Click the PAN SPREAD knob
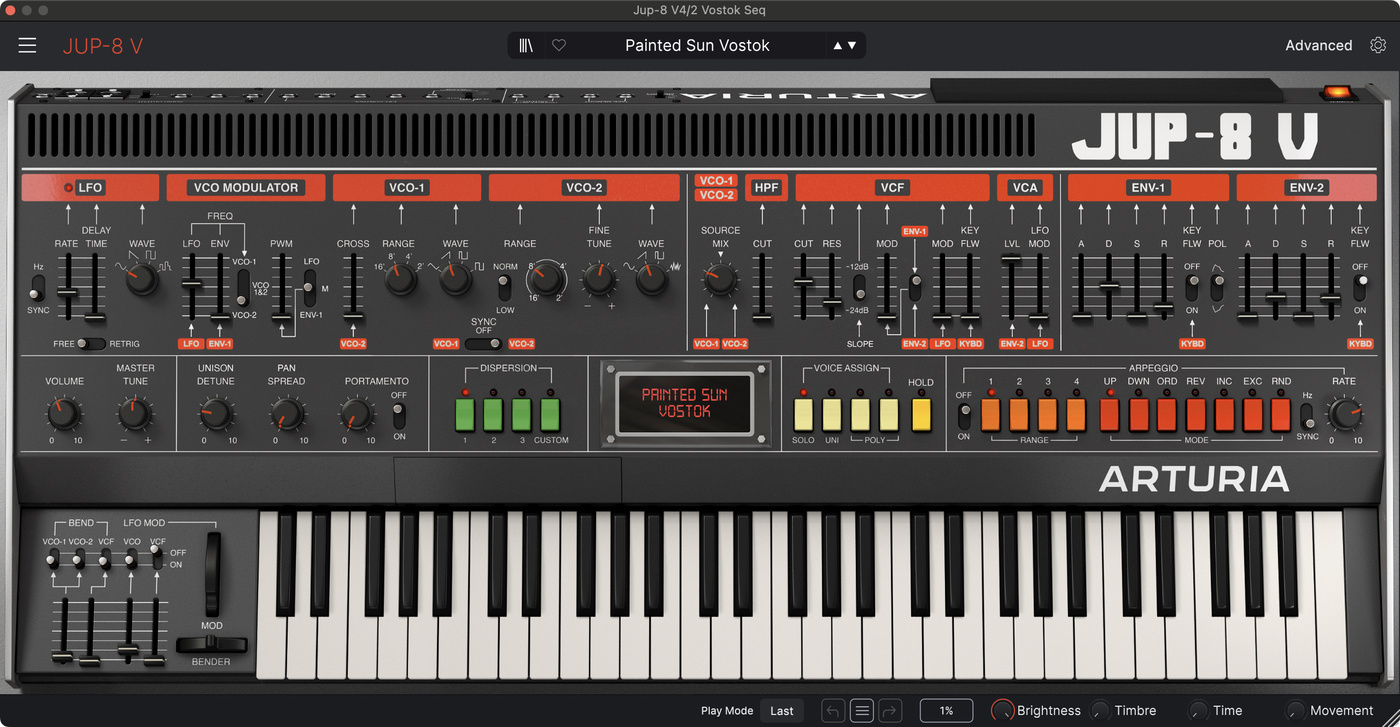1400x727 pixels. point(286,412)
